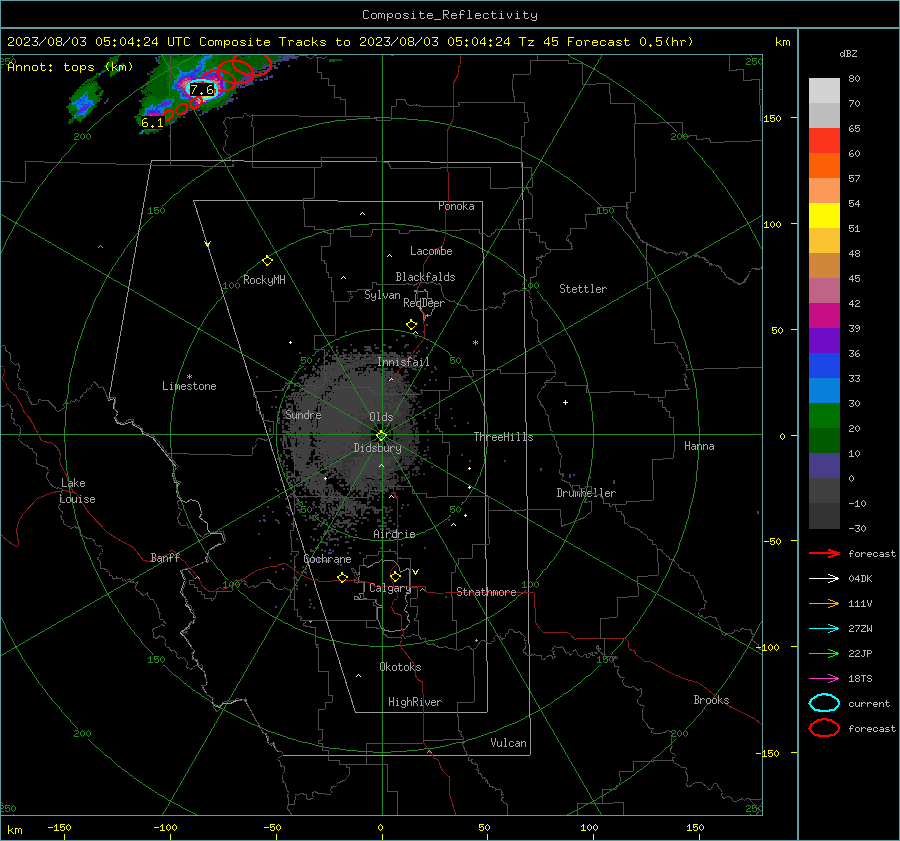
Task: Click the yellow diamond marker below Cochrane
Action: point(342,577)
